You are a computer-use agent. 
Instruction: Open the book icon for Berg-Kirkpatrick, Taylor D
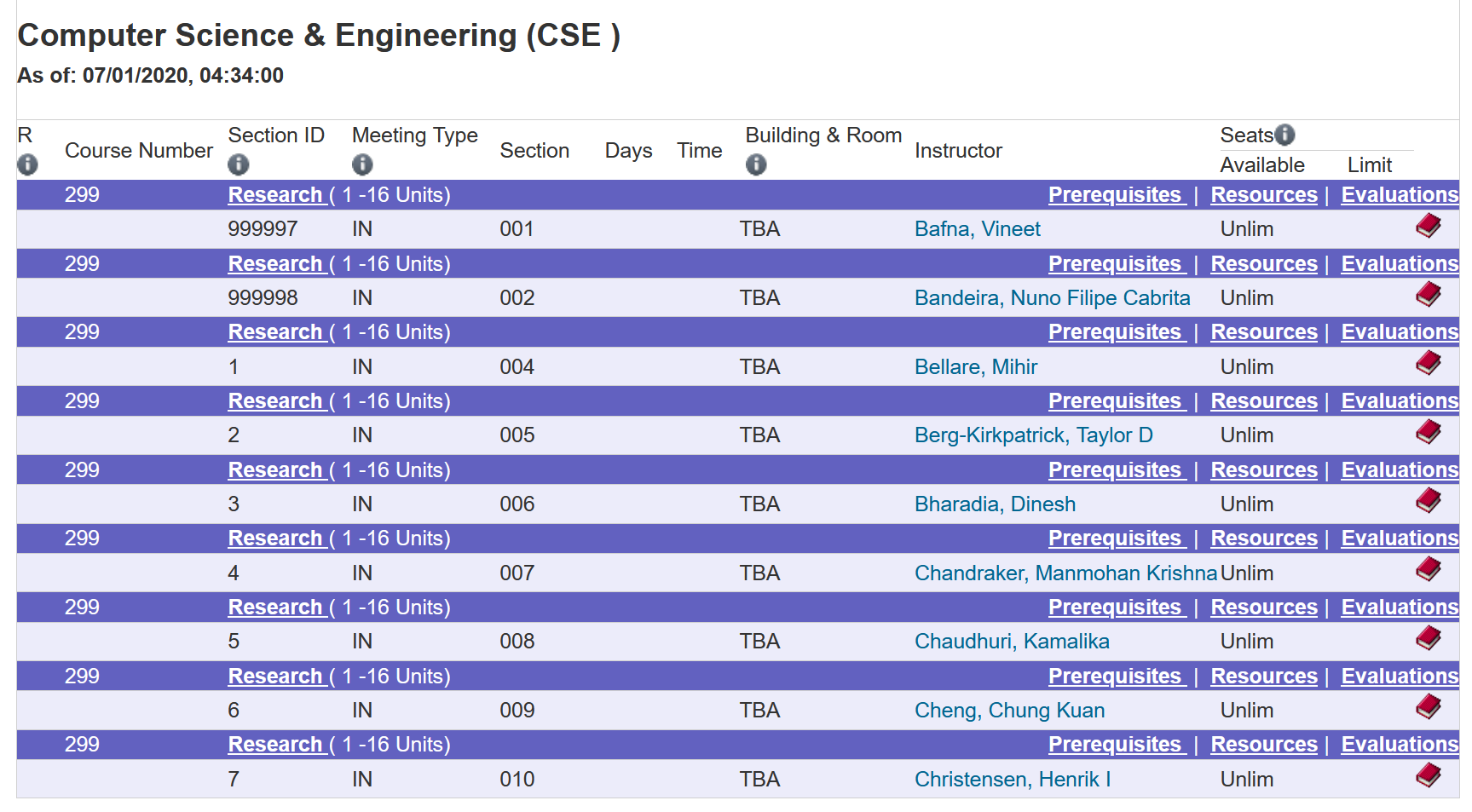(x=1429, y=432)
